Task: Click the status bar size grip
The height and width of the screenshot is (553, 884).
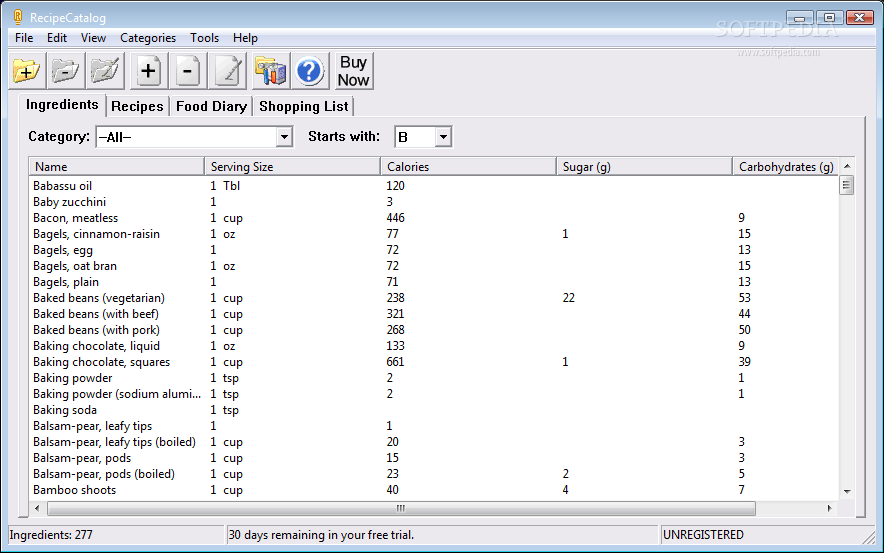Action: pos(868,537)
